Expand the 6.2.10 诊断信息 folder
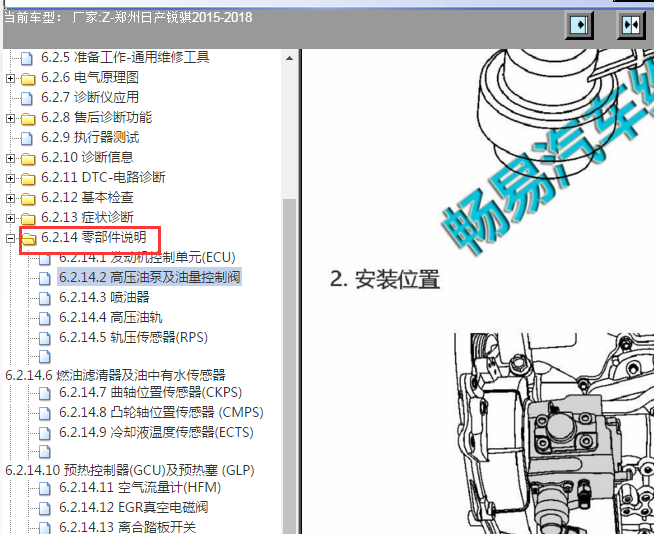The height and width of the screenshot is (534, 654). pos(10,158)
